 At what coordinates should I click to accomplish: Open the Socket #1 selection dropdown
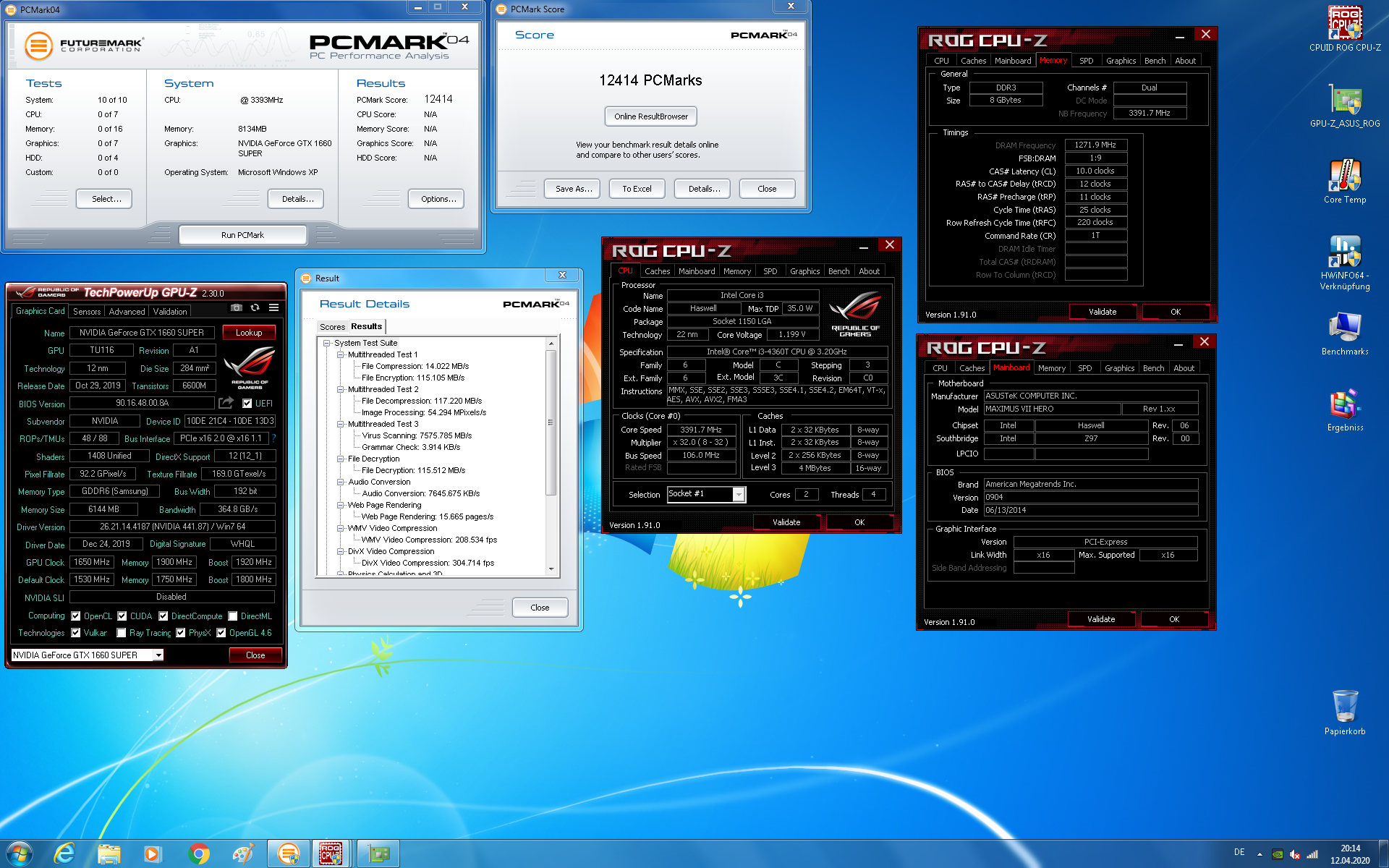pos(739,494)
